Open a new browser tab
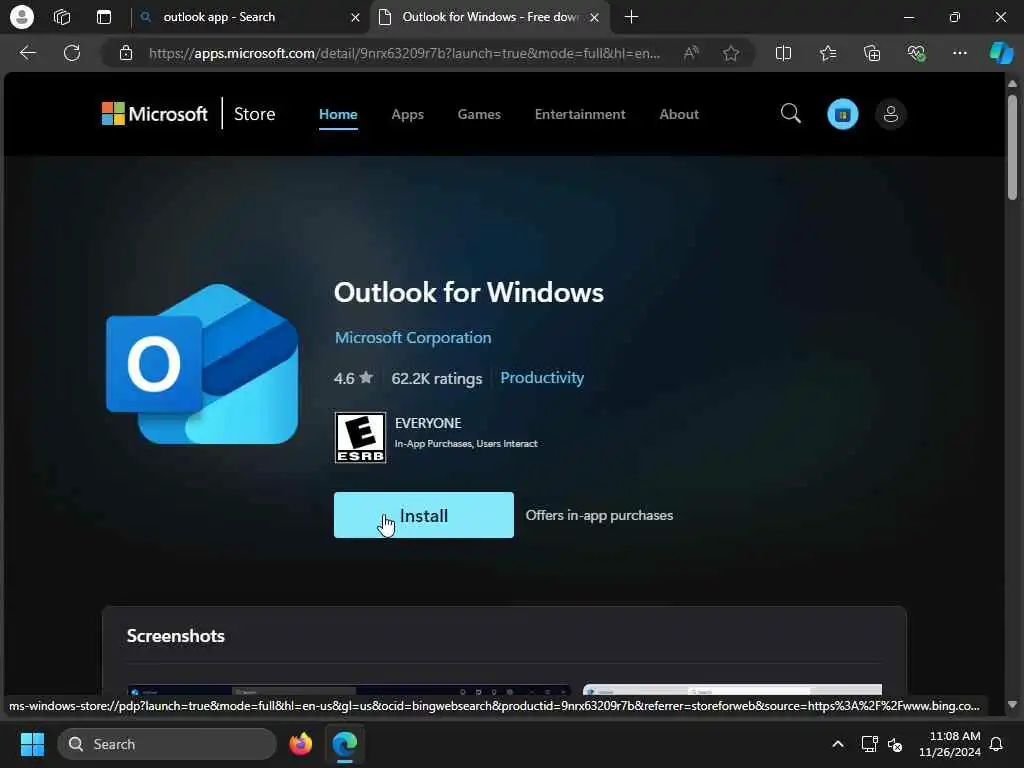The width and height of the screenshot is (1024, 768). coord(631,17)
